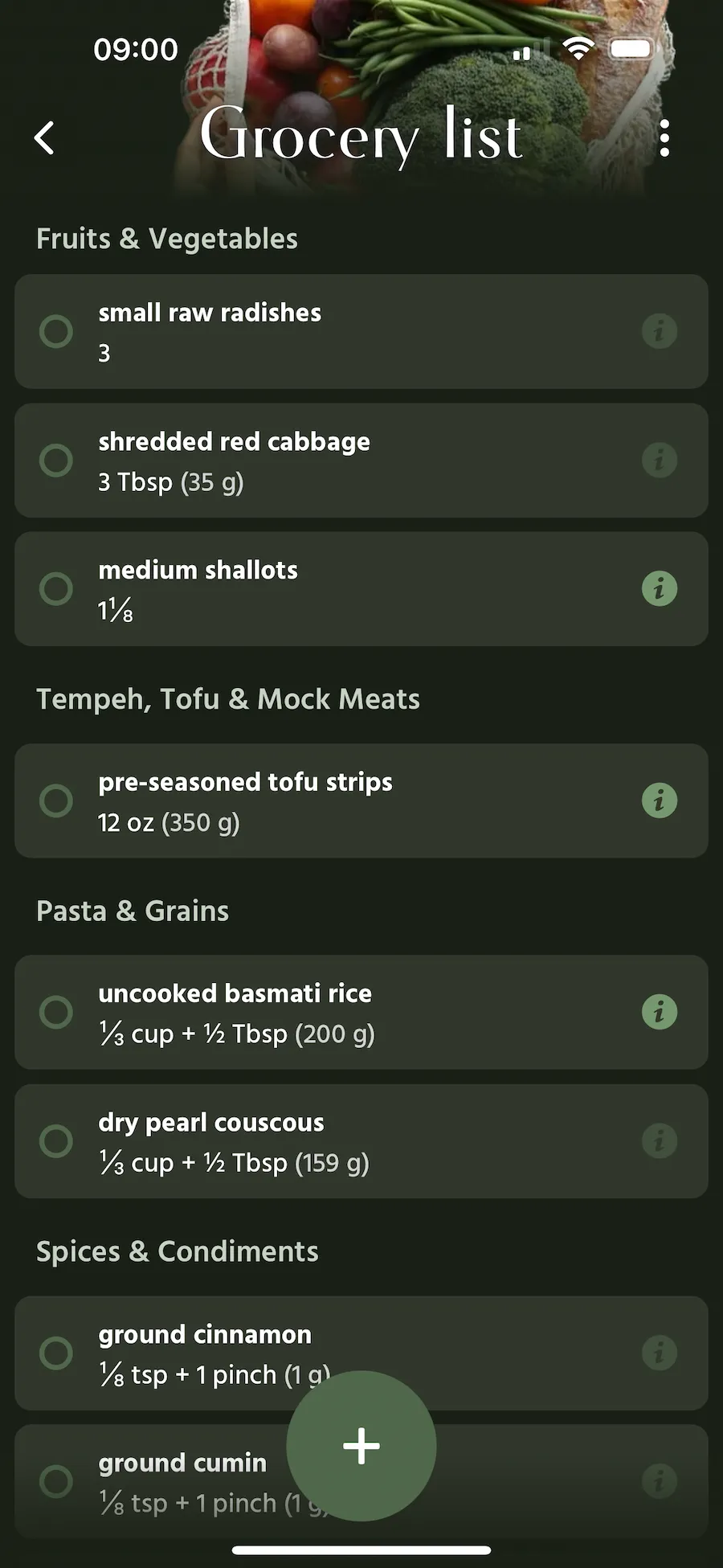Show info for small raw radishes
Viewport: 723px width, 1568px height.
pyautogui.click(x=660, y=331)
